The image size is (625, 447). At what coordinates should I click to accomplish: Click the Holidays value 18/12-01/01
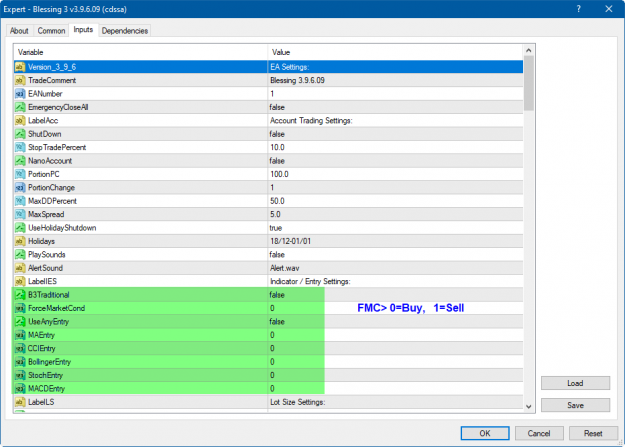[x=291, y=241]
